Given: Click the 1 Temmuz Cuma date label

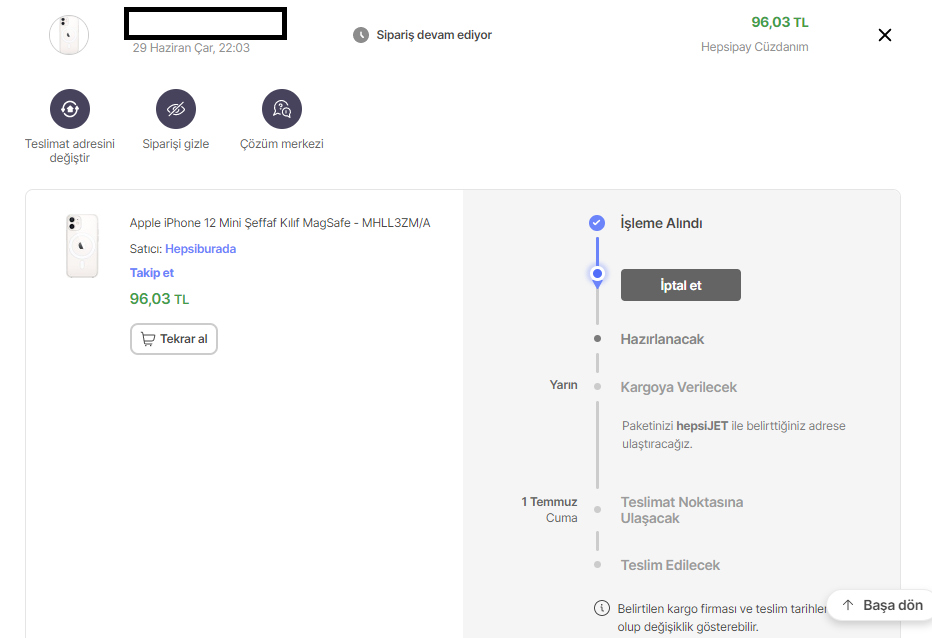Looking at the screenshot, I should coord(549,510).
